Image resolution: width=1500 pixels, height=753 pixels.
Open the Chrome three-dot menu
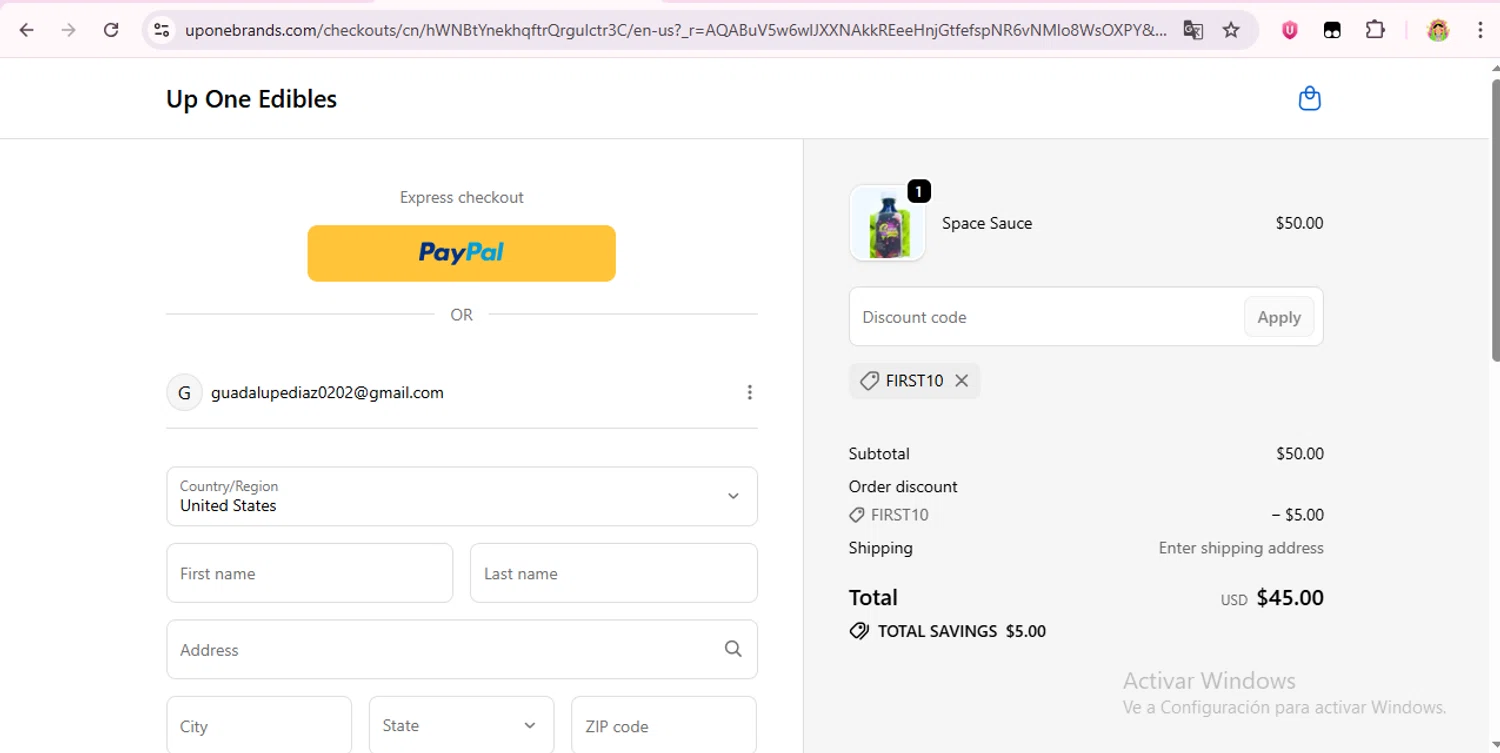click(x=1480, y=30)
